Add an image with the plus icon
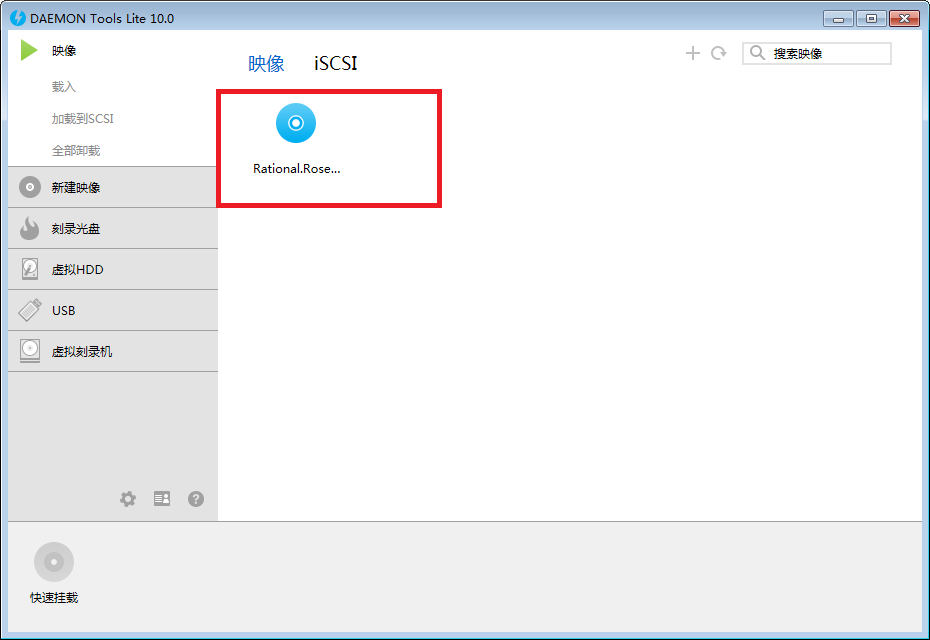Screen dimensions: 930x640 click(x=693, y=53)
